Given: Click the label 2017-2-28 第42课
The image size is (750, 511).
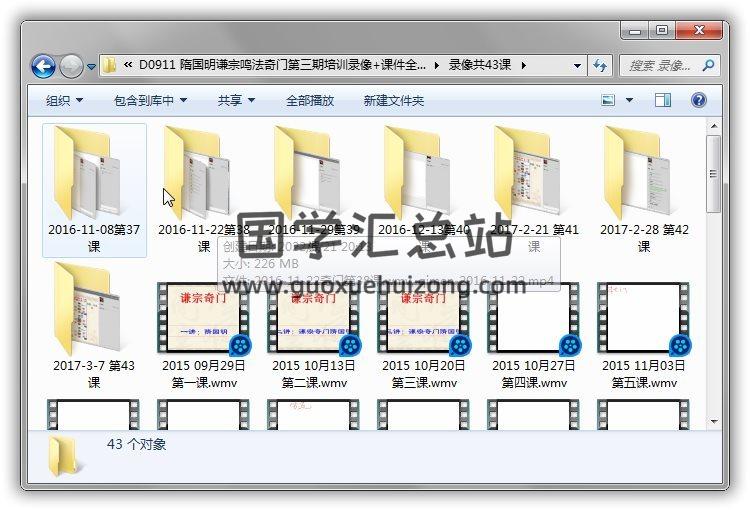Looking at the screenshot, I should [644, 238].
